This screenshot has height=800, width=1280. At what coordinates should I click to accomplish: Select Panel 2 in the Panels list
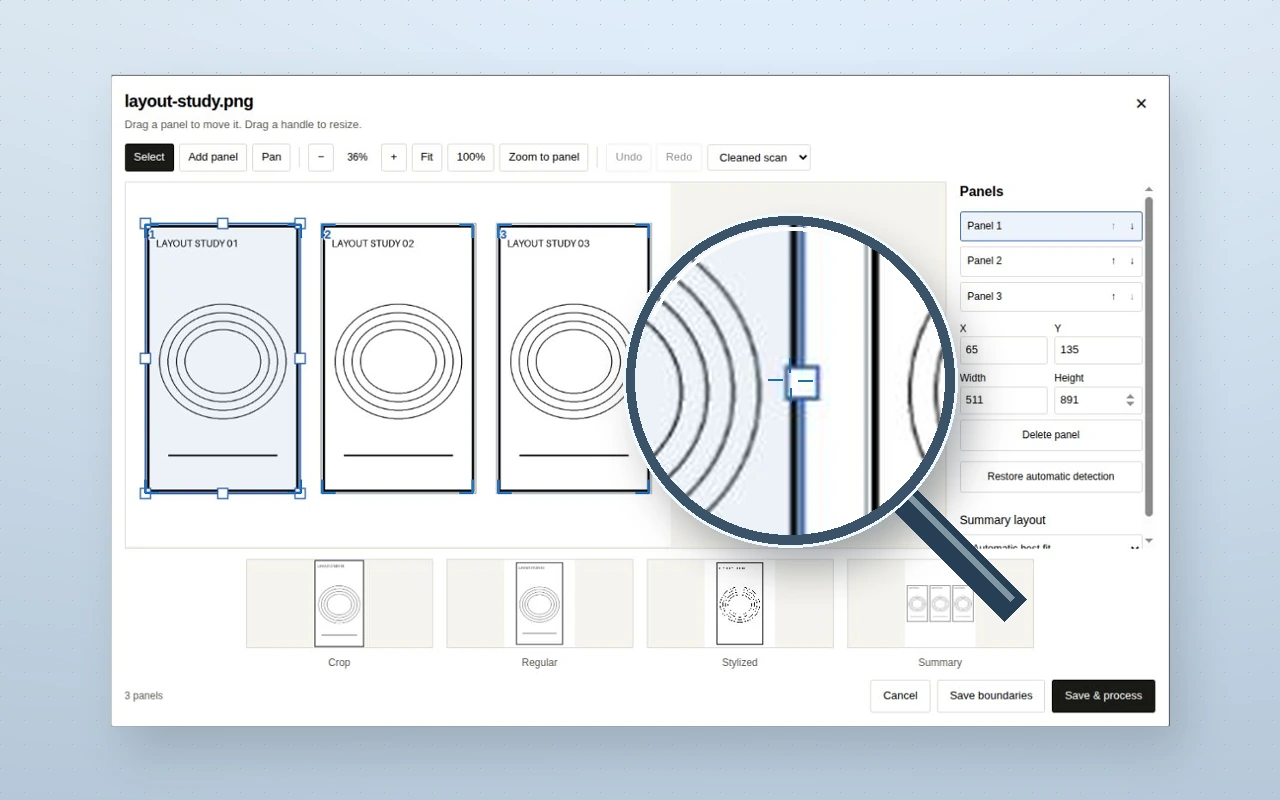click(x=1051, y=261)
